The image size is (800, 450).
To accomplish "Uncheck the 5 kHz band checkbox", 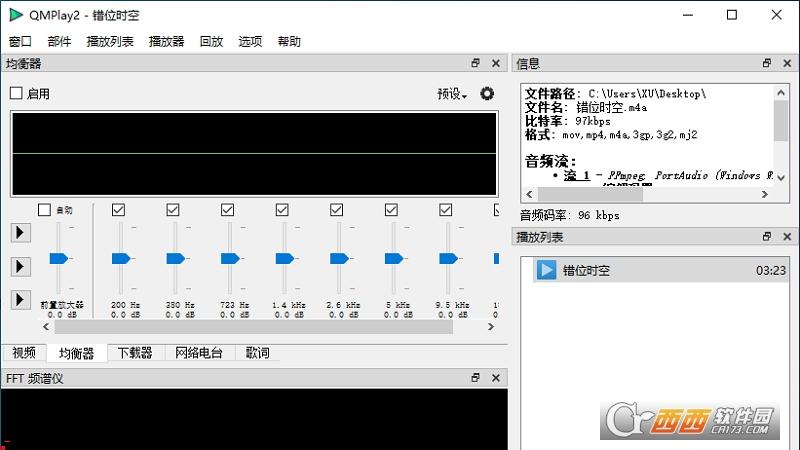I will pyautogui.click(x=391, y=210).
